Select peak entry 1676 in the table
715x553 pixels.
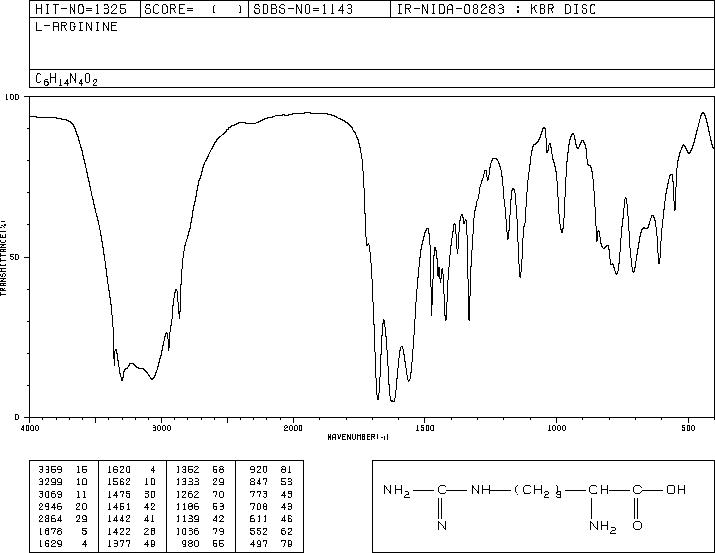click(63, 532)
